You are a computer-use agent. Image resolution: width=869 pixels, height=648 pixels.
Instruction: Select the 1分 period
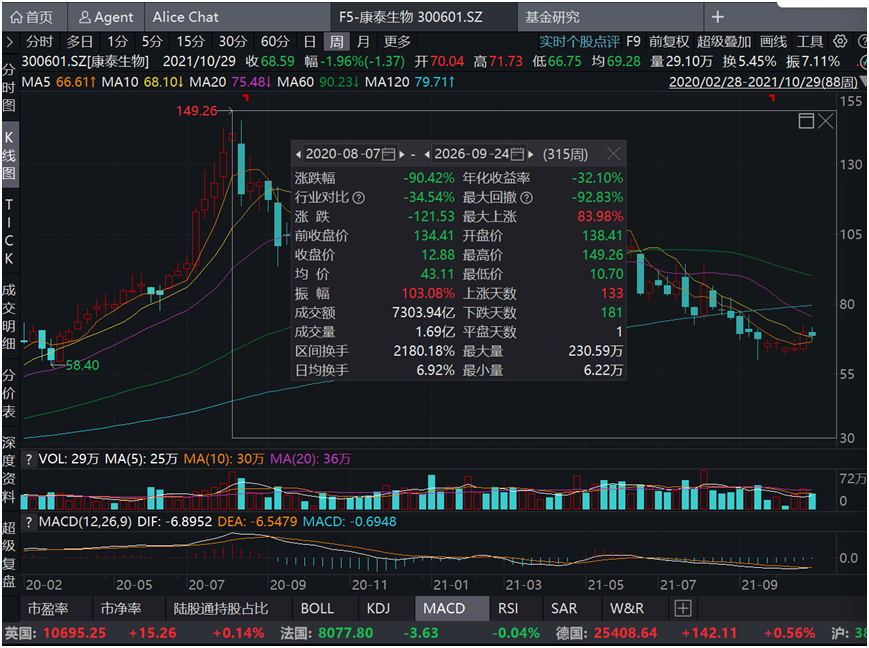tap(117, 42)
